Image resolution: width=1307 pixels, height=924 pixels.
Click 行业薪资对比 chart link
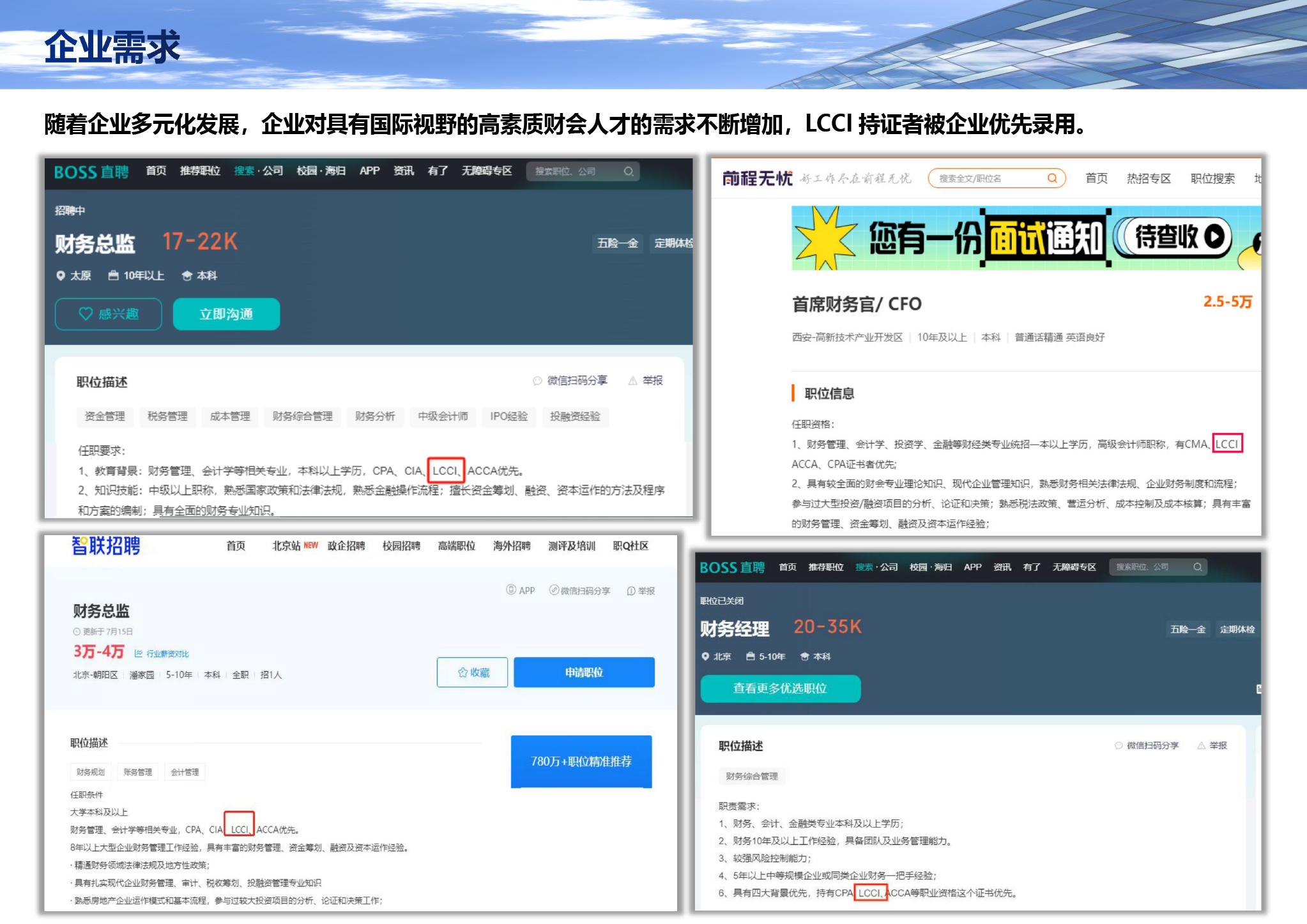tap(162, 653)
